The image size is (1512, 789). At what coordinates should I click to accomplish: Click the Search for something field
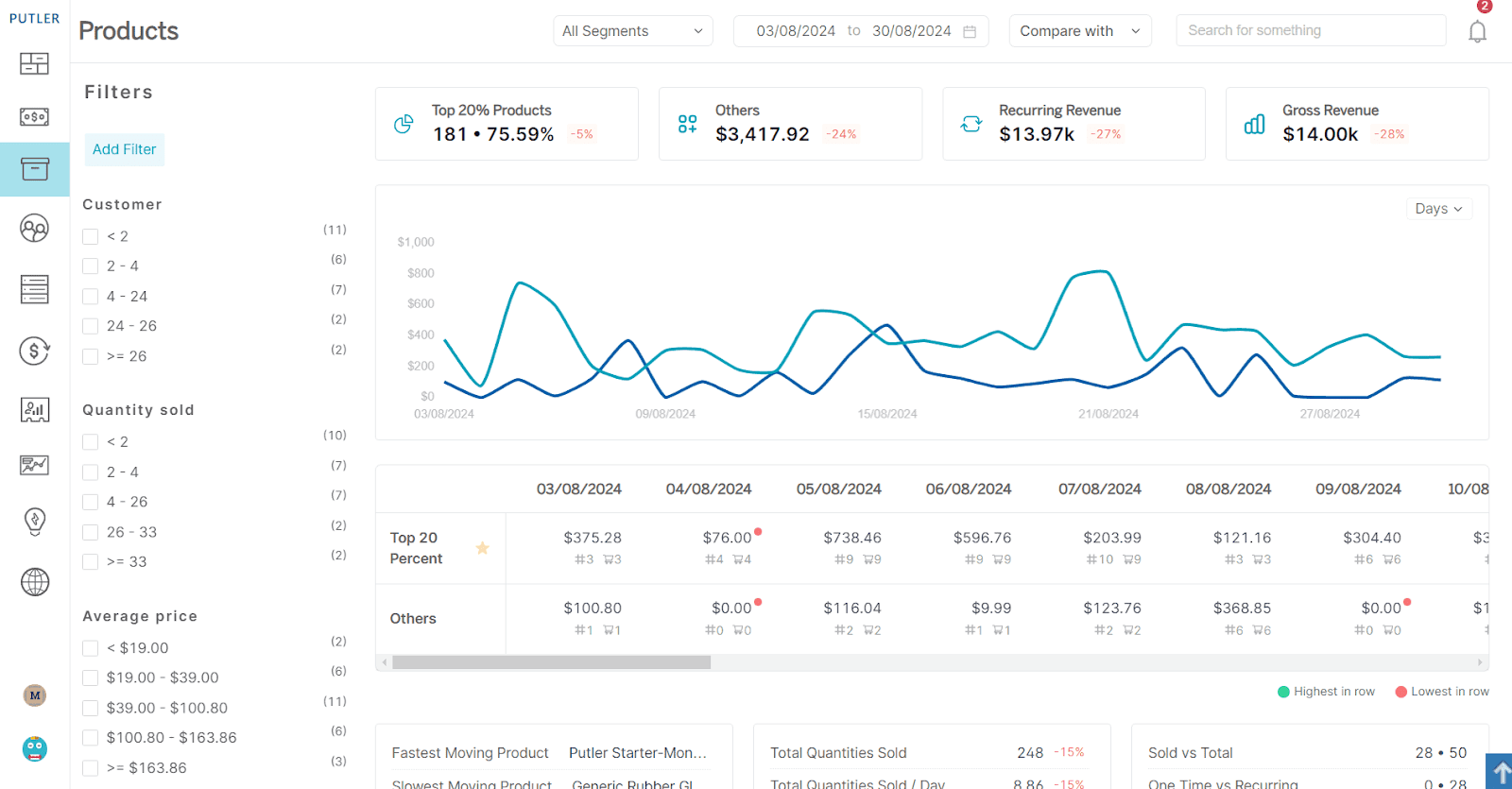[x=1310, y=30]
